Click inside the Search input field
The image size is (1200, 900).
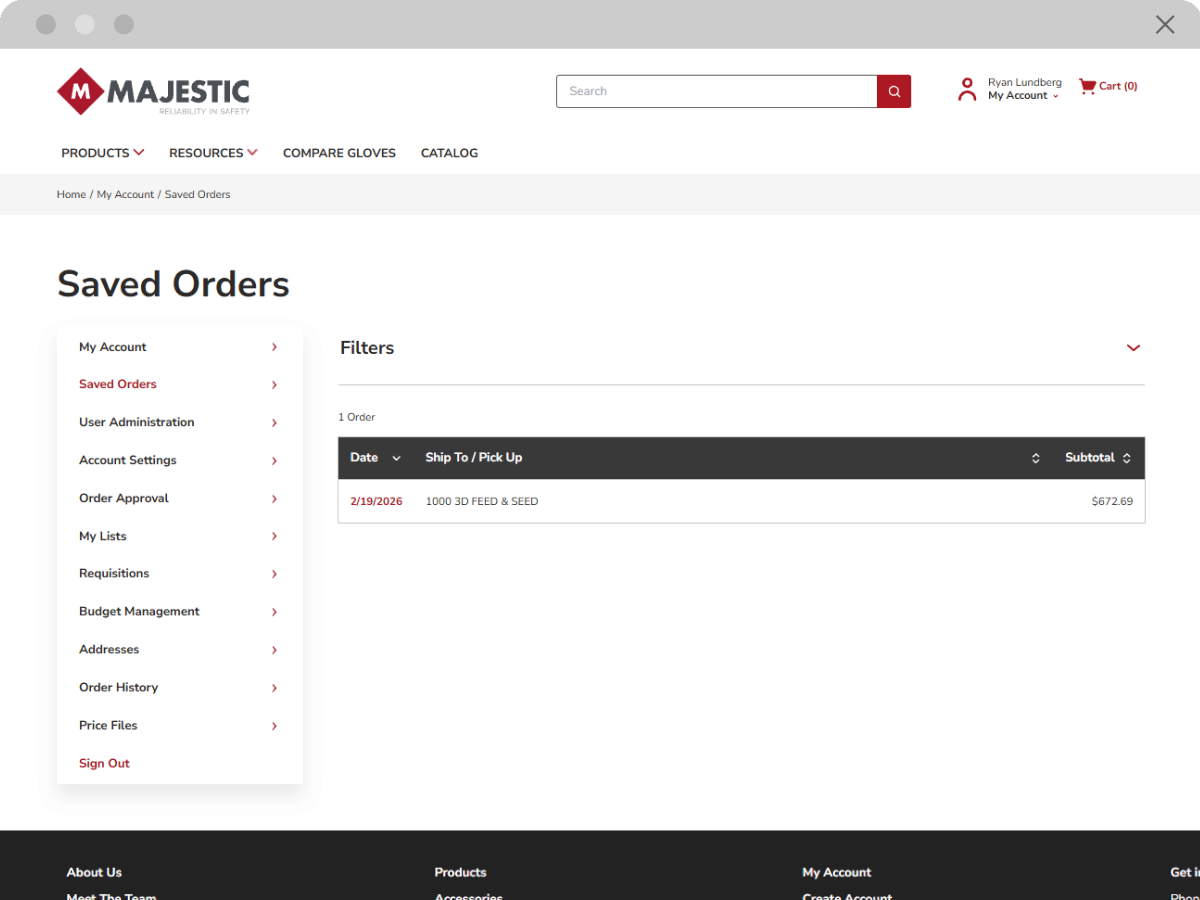coord(716,91)
